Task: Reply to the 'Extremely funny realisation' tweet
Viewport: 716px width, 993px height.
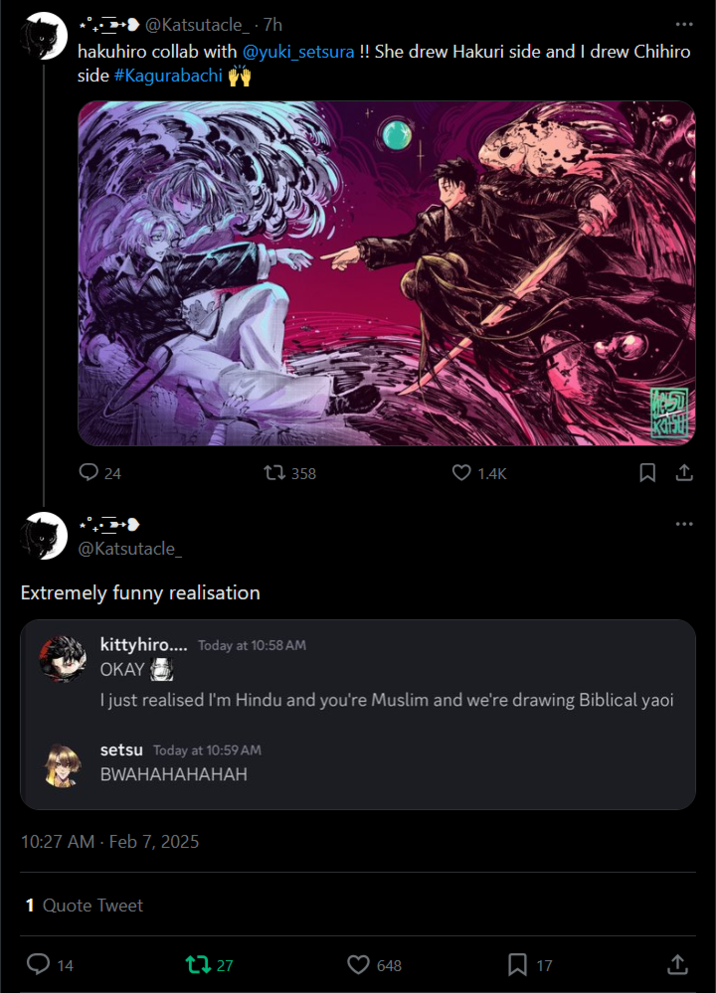Action: pos(39,964)
